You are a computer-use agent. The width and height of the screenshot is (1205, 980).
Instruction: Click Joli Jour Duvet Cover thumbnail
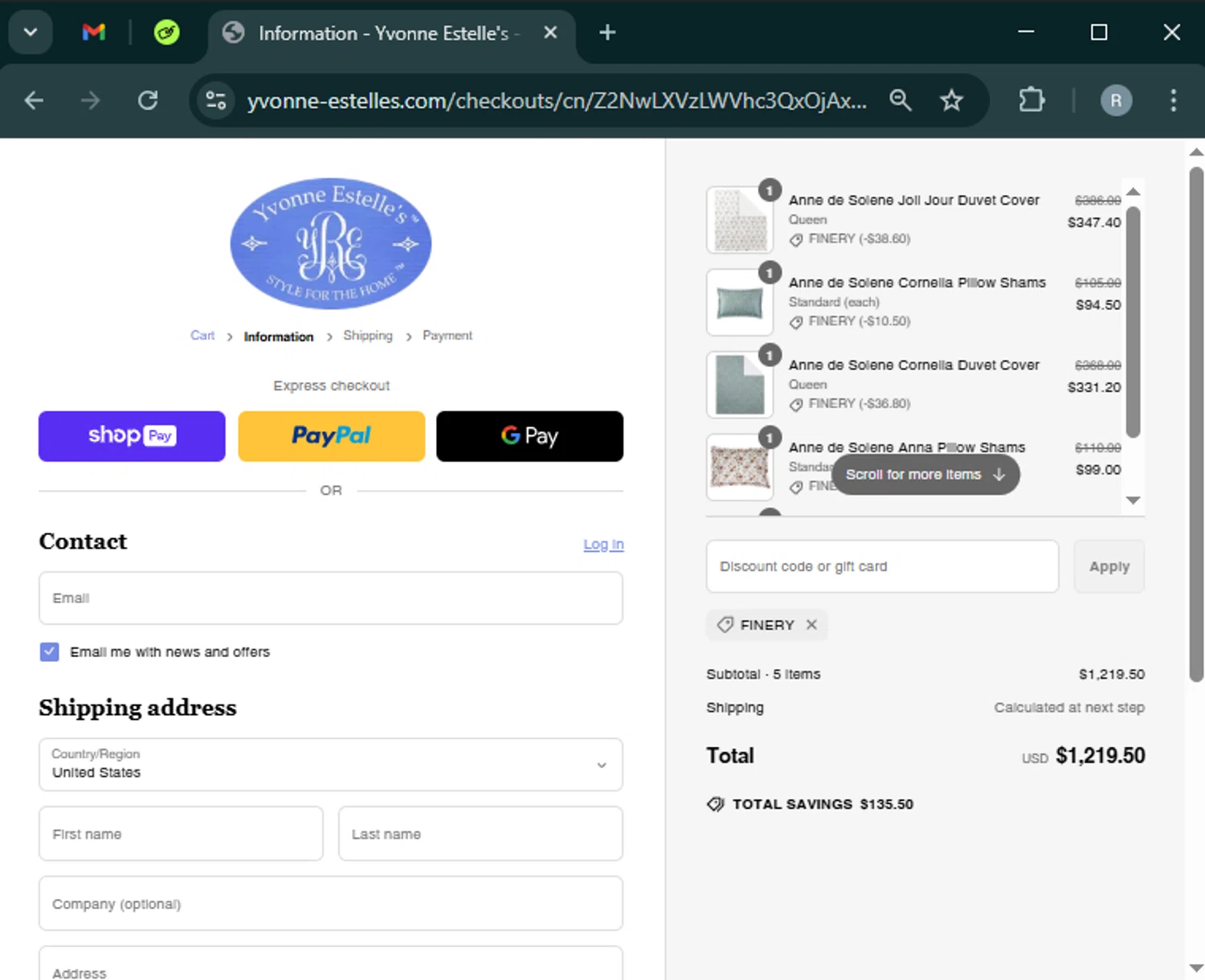click(x=740, y=220)
